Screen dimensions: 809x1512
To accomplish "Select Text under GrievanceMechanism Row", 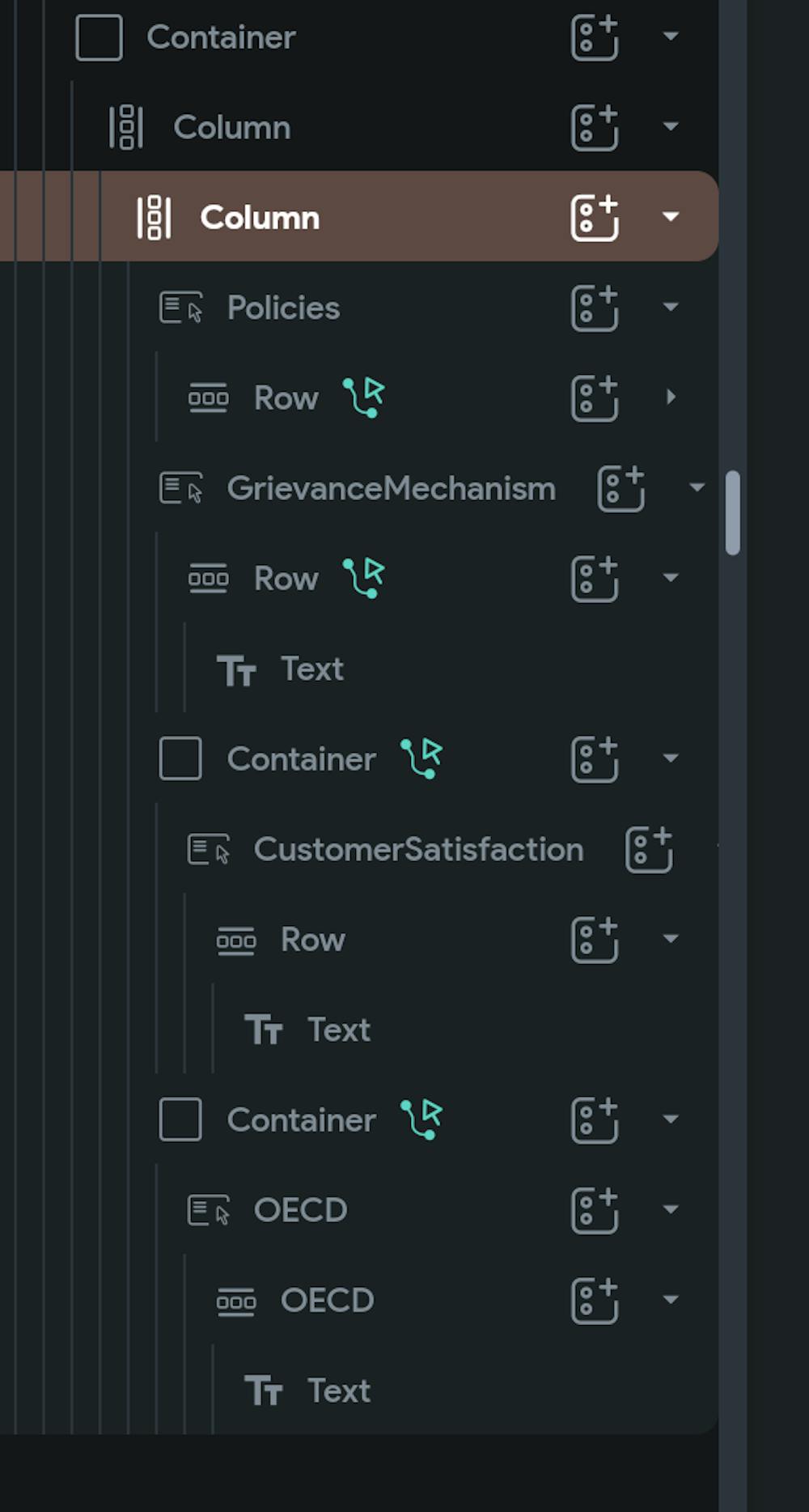I will click(311, 669).
